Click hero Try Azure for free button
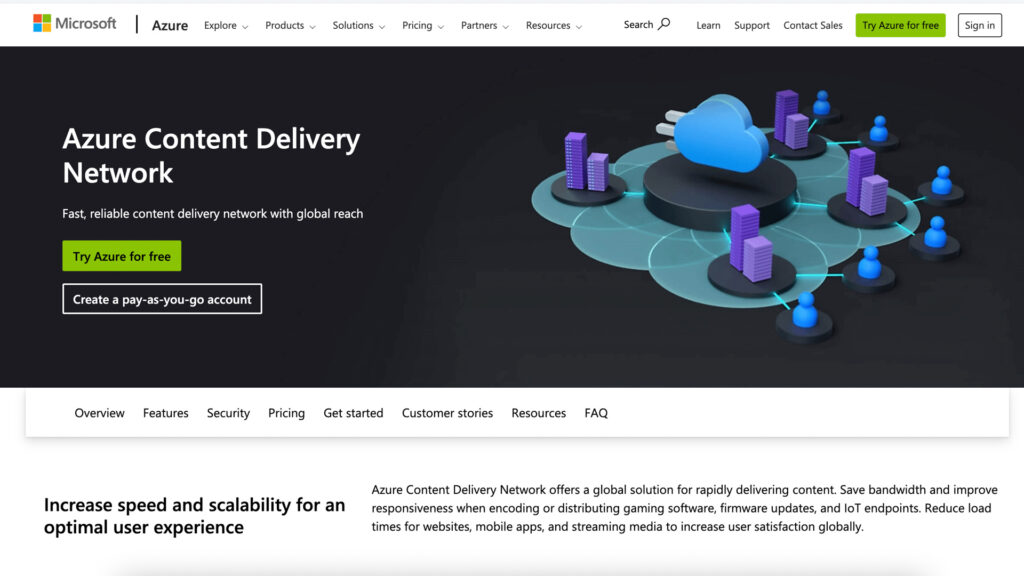The height and width of the screenshot is (576, 1024). pyautogui.click(x=121, y=256)
